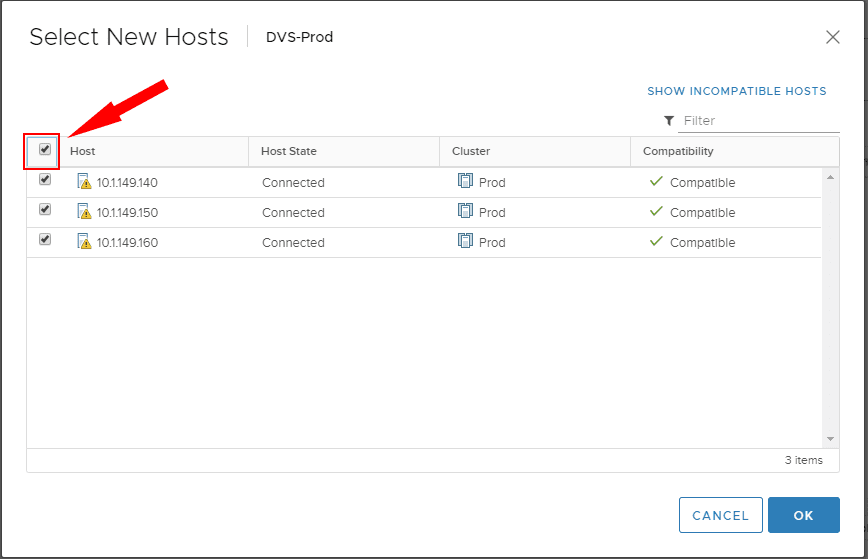This screenshot has height=559, width=868.
Task: Click Prod cluster text in 10.1.149.160 row
Action: pos(492,242)
